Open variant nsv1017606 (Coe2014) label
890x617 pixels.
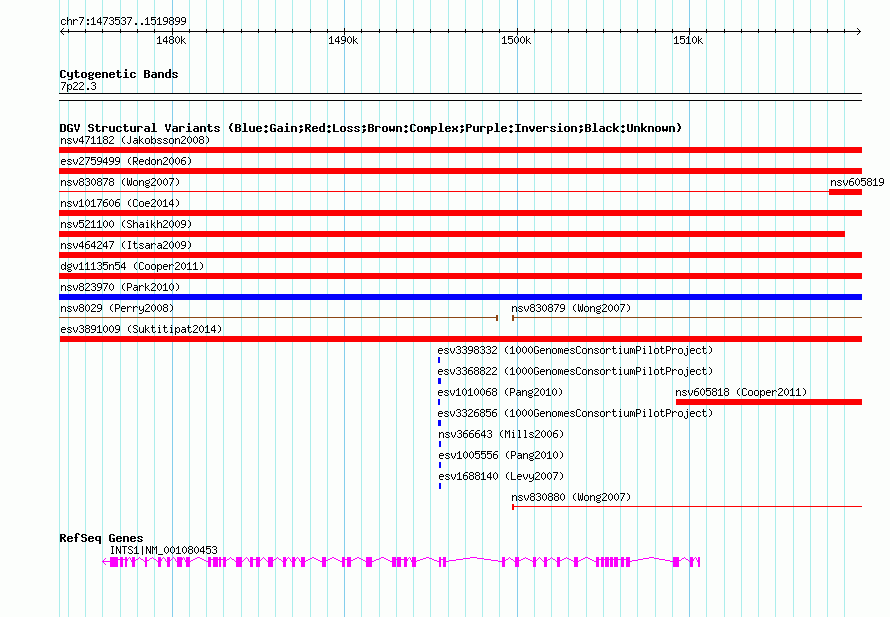[x=120, y=203]
